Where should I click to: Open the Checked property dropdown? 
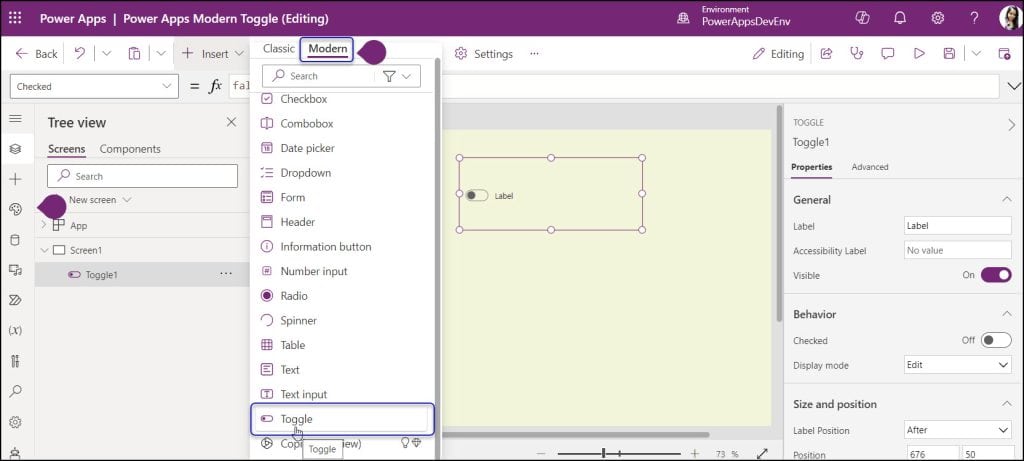(x=95, y=86)
